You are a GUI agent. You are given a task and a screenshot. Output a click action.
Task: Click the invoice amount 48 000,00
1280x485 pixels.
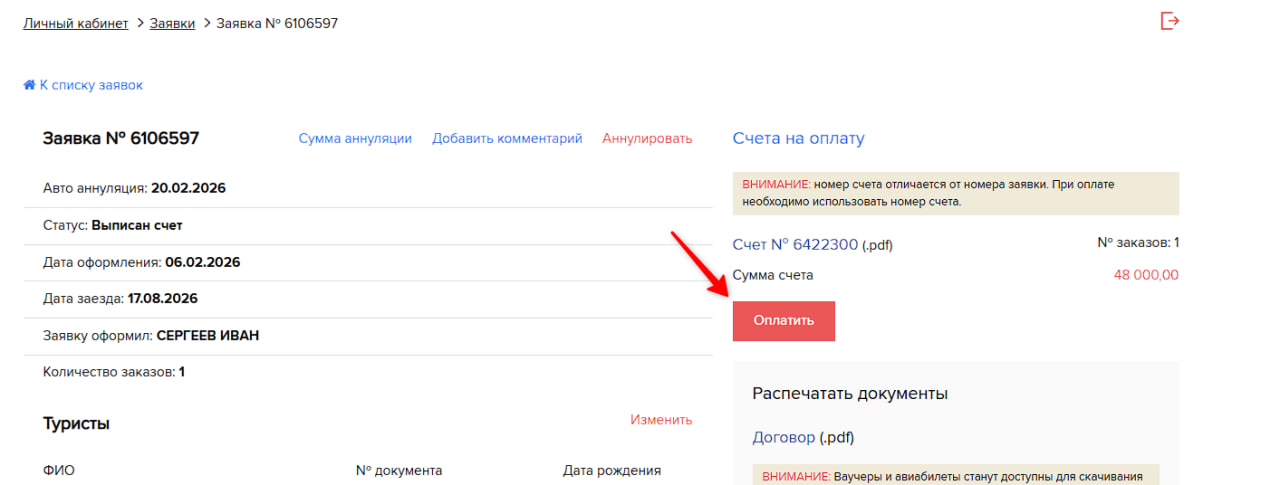tap(1146, 276)
